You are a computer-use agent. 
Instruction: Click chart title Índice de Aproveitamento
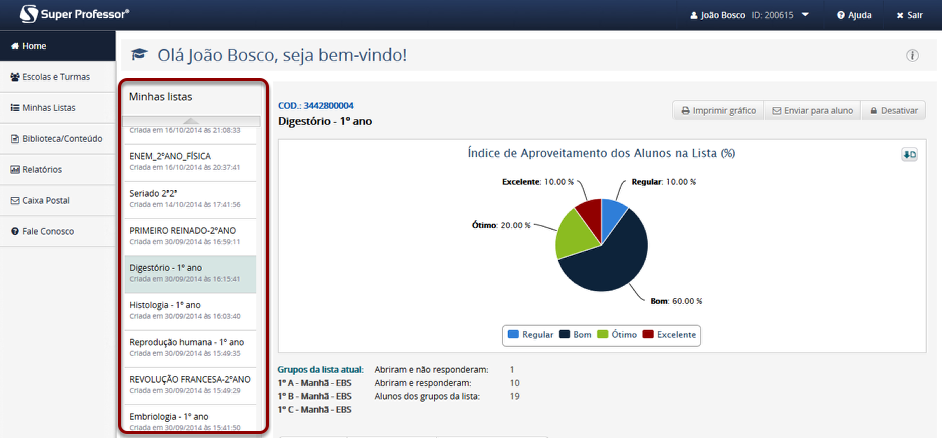coord(601,153)
